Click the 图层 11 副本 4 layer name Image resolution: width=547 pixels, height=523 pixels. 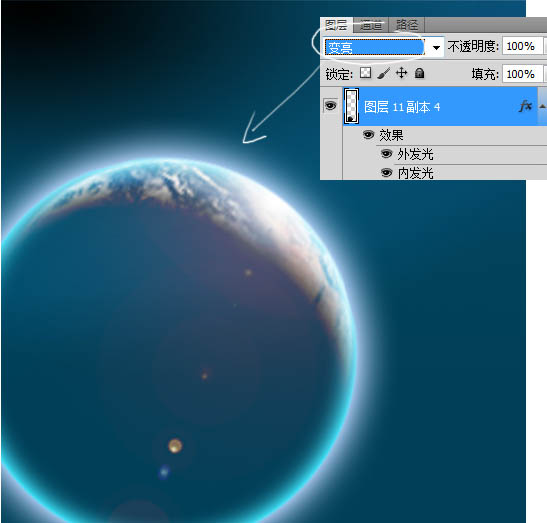tap(402, 107)
